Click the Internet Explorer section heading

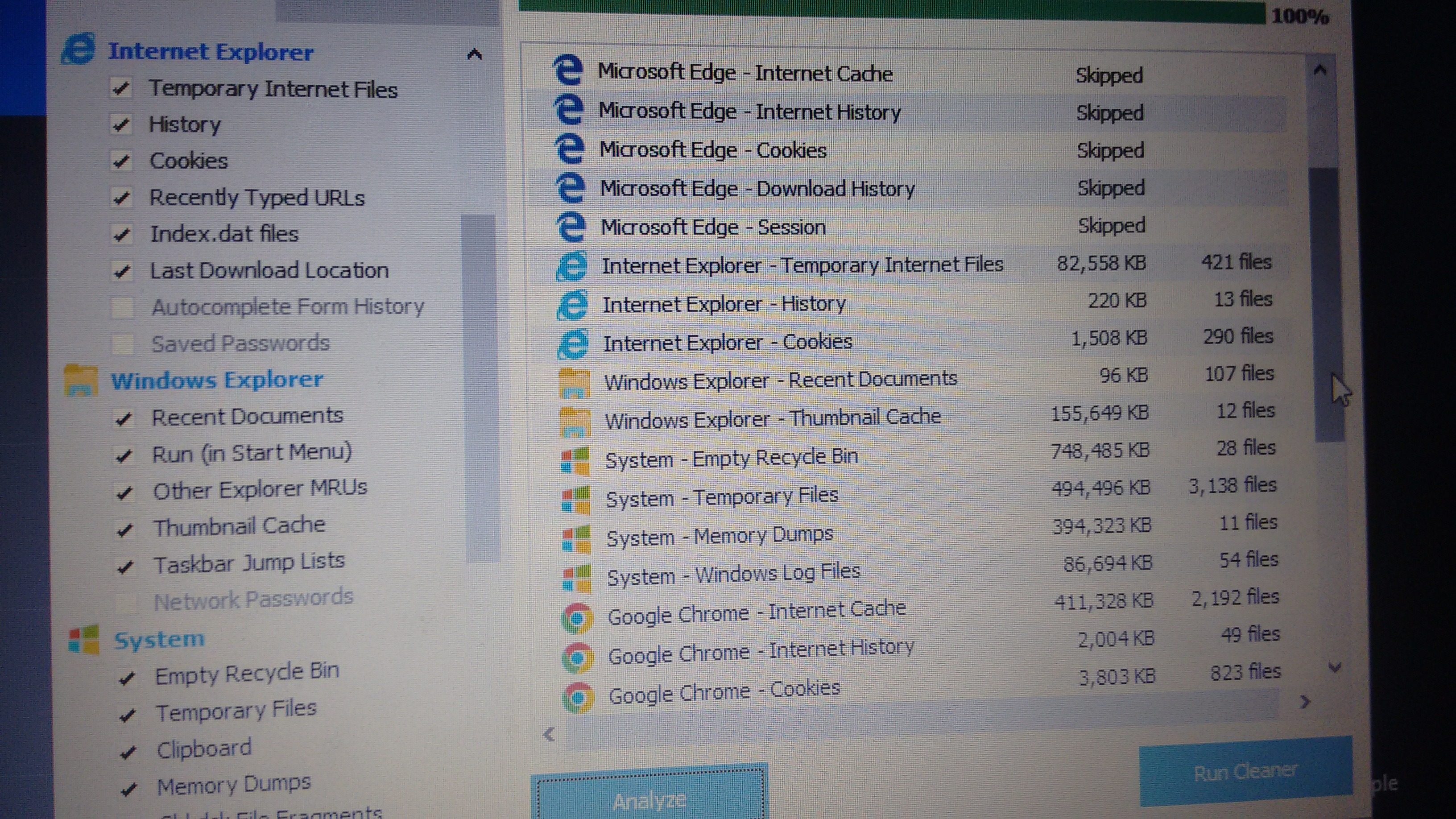[x=211, y=52]
